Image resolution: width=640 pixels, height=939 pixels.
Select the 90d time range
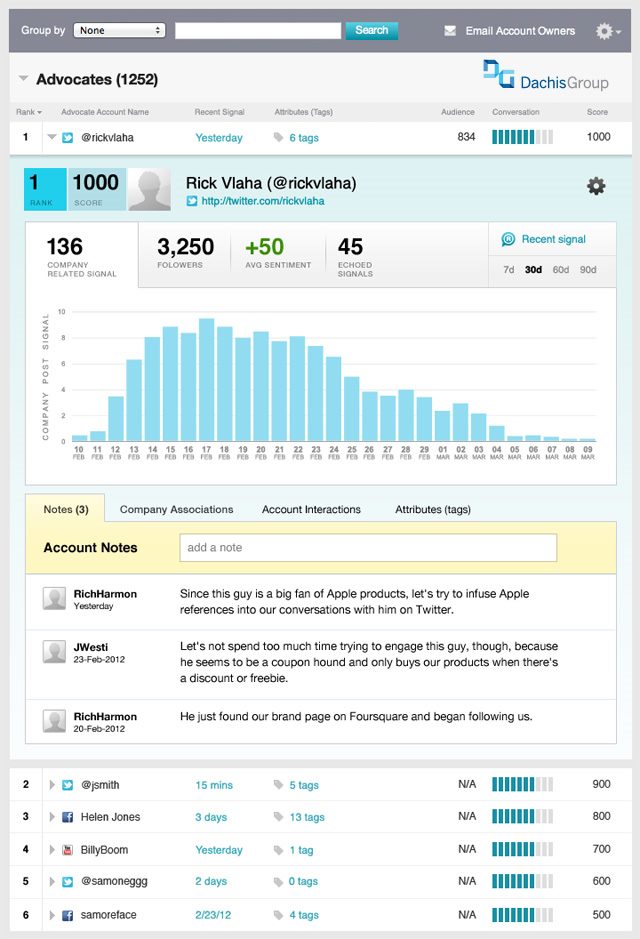[x=588, y=269]
